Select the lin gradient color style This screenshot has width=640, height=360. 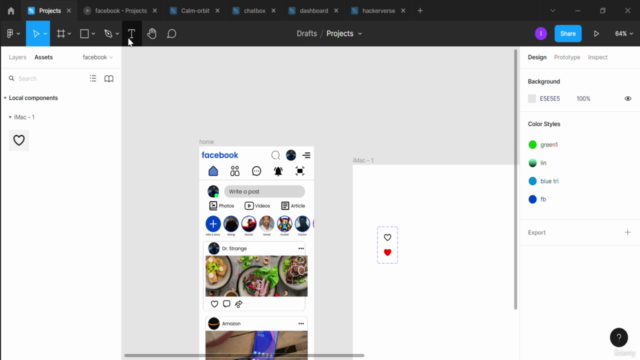click(x=538, y=163)
